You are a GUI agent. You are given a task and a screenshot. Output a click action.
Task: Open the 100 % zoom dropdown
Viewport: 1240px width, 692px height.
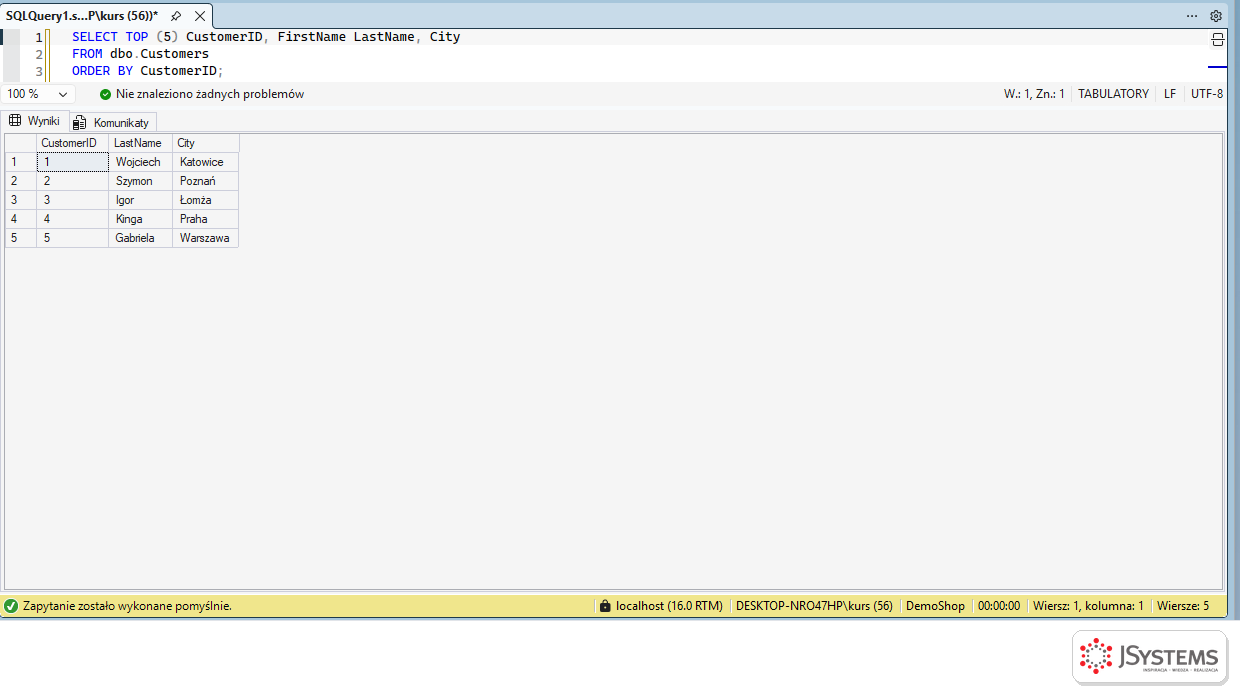click(39, 94)
